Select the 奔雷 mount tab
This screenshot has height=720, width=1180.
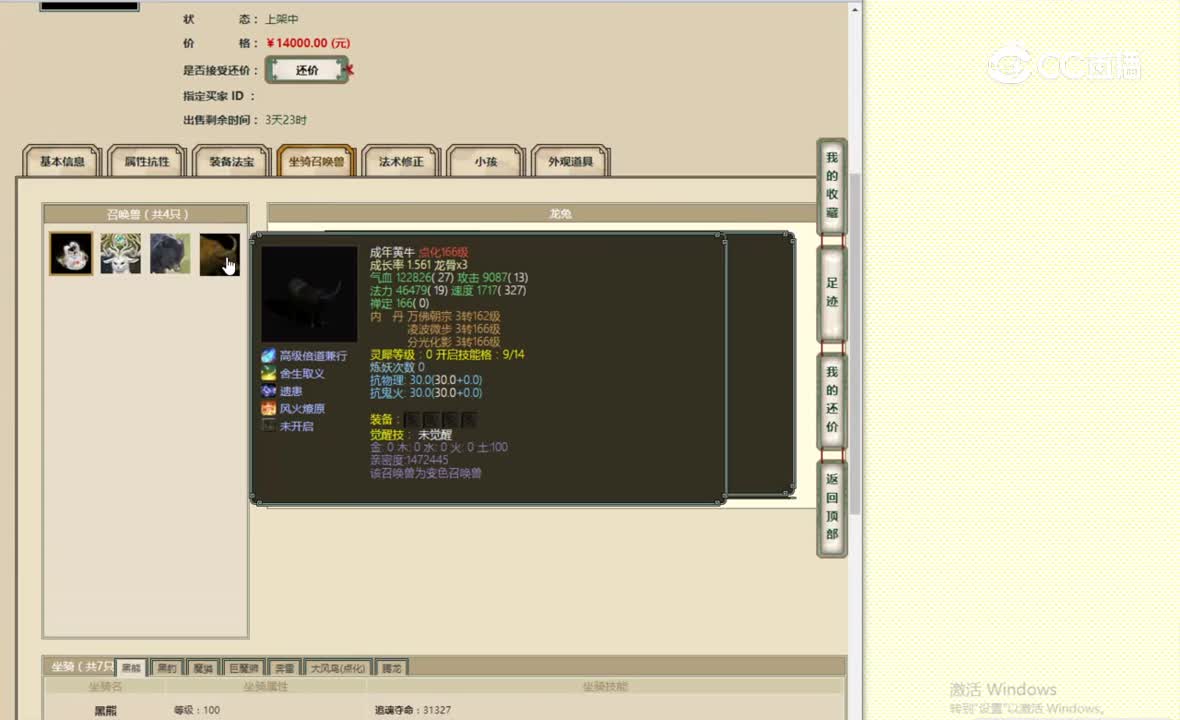pyautogui.click(x=284, y=667)
